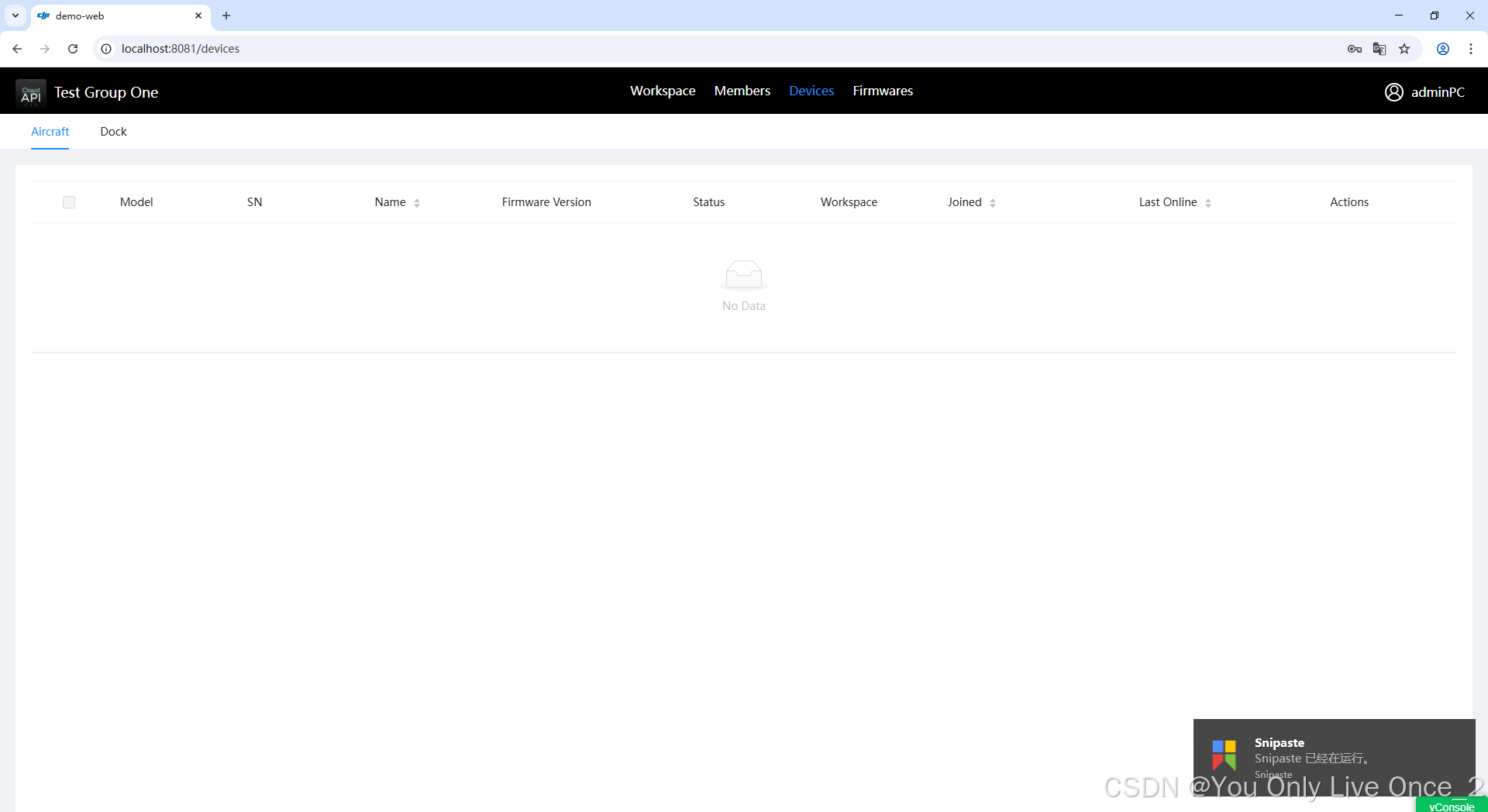Minimize the browser window
The image size is (1488, 812).
1399,15
